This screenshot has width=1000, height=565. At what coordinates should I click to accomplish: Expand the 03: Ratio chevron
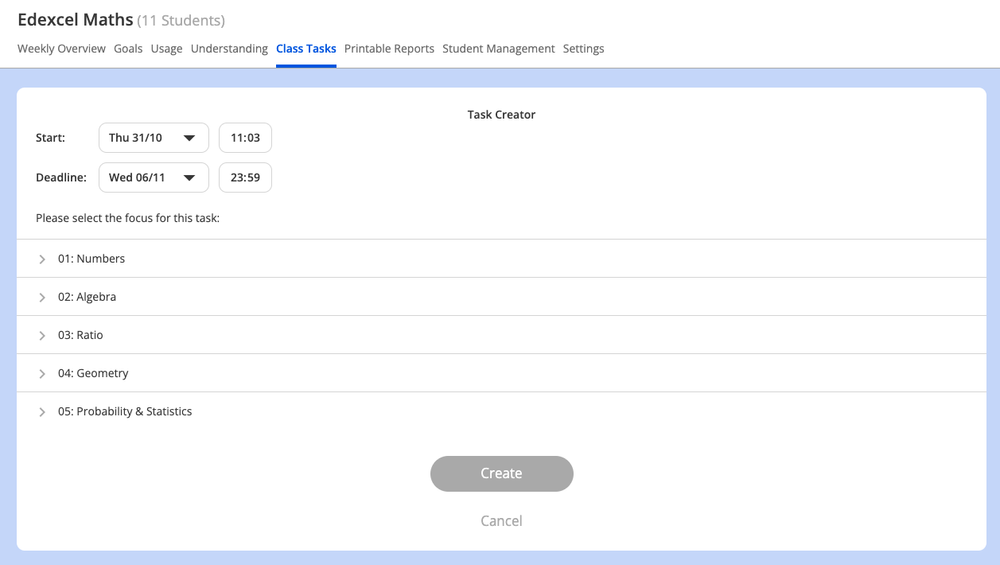[x=42, y=335]
